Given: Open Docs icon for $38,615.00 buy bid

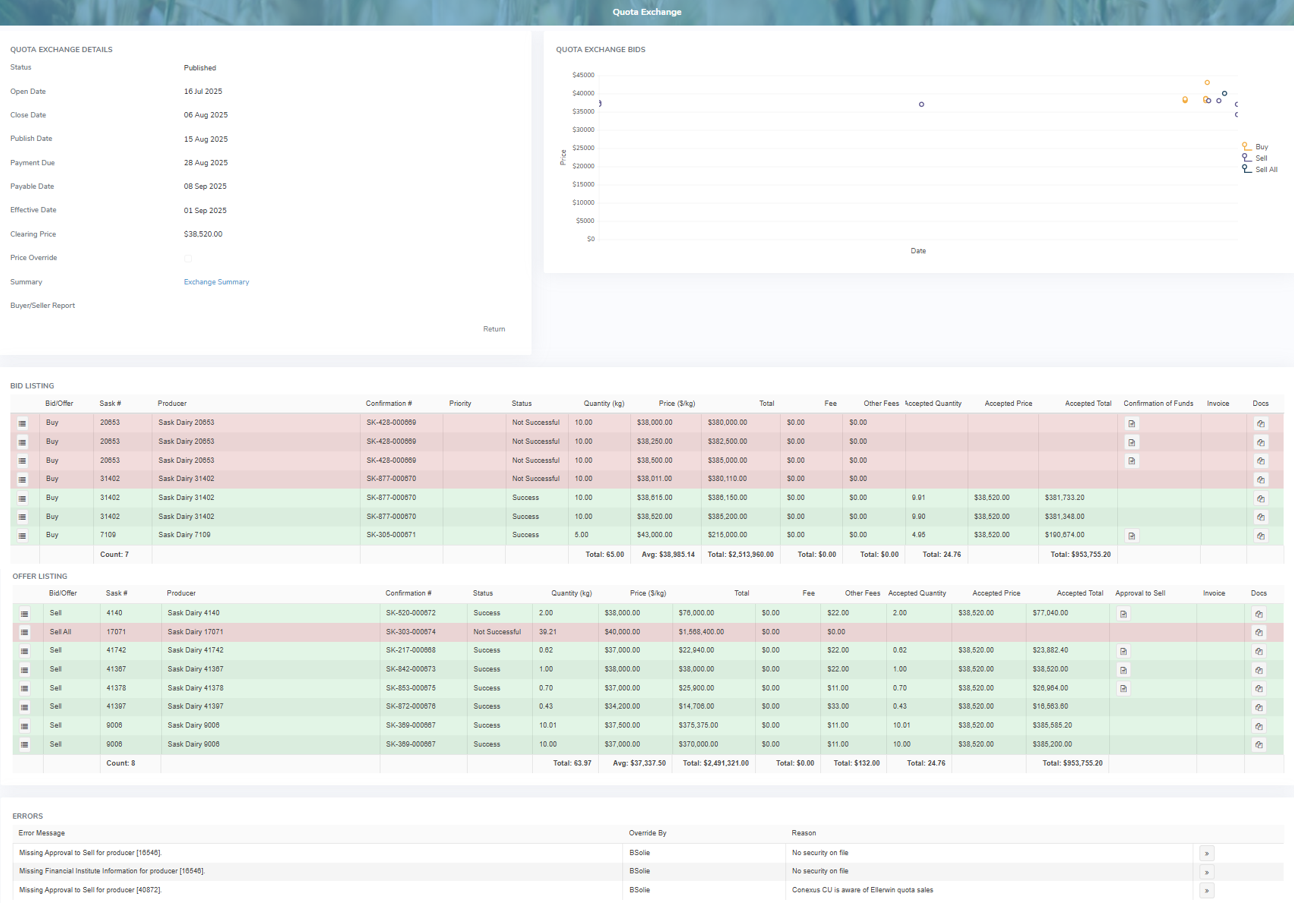Looking at the screenshot, I should point(1260,498).
